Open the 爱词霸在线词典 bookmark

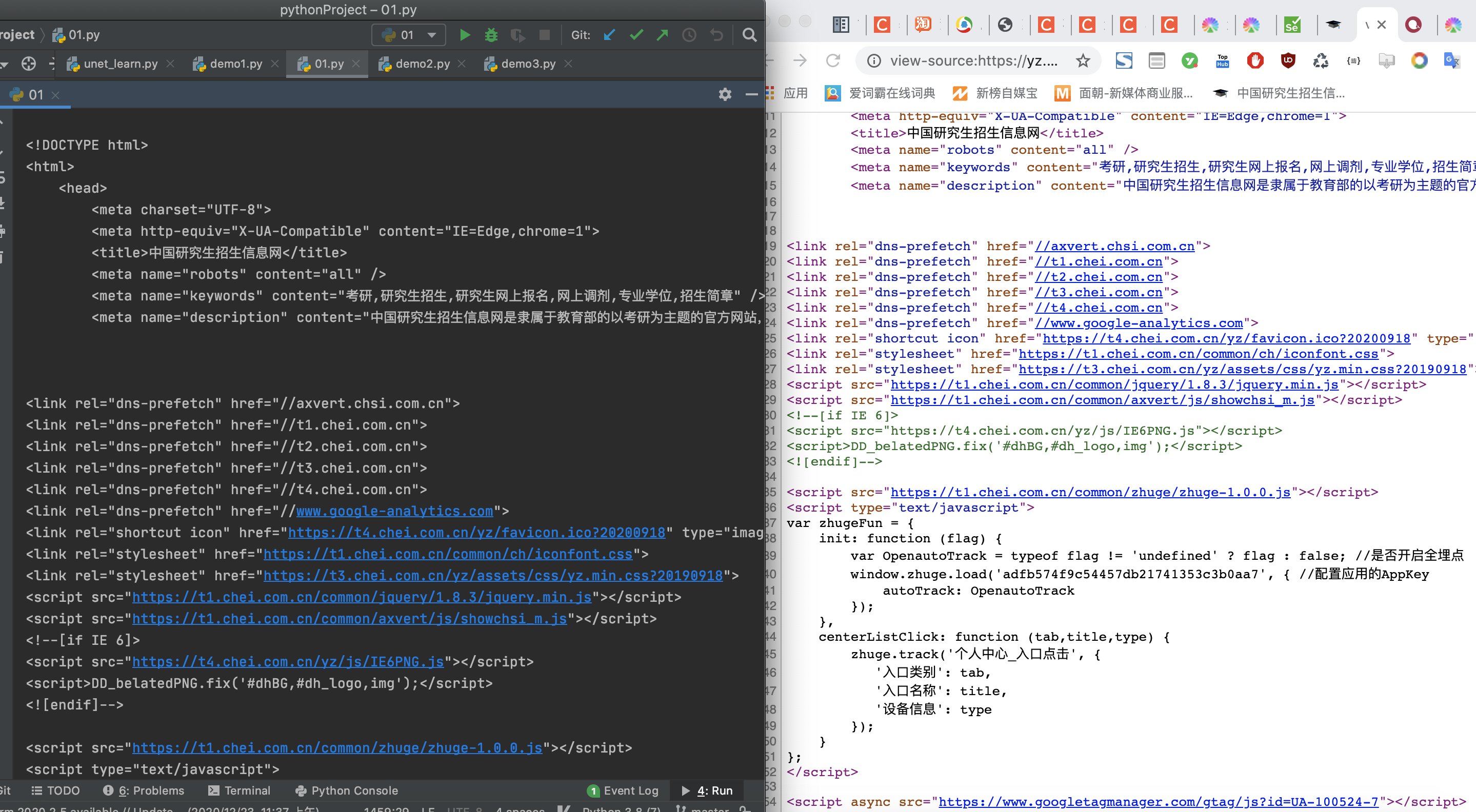coord(880,93)
